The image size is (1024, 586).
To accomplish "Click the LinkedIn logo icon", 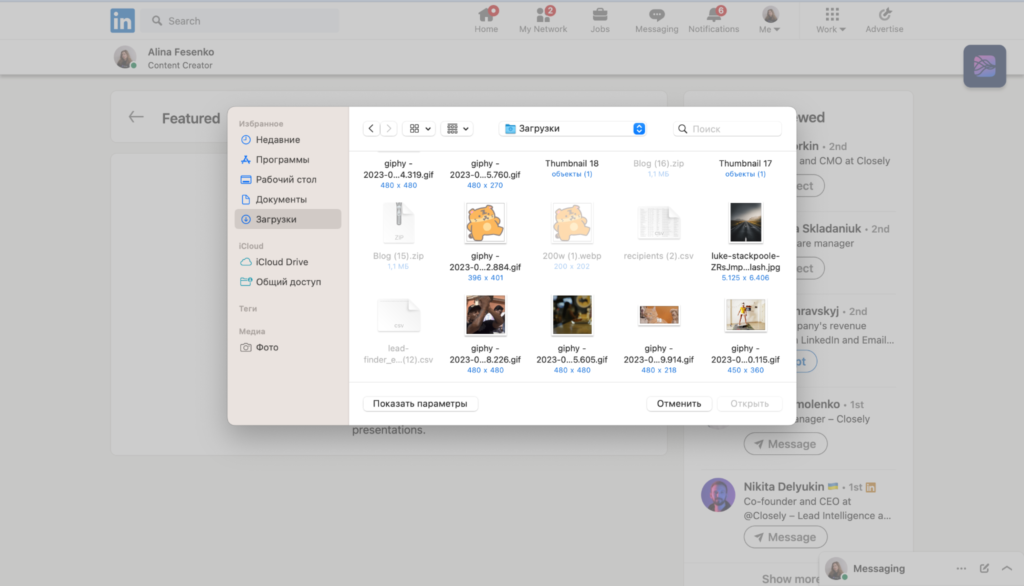I will [122, 20].
